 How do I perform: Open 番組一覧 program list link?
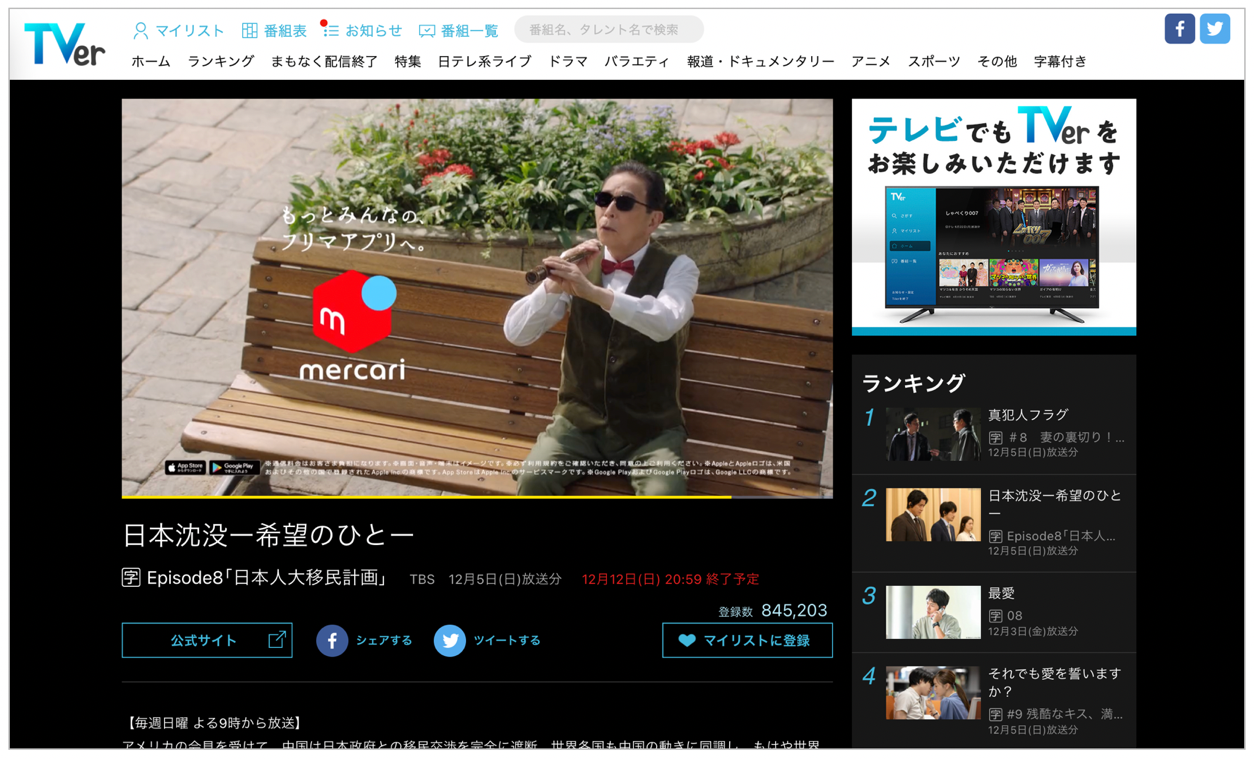[x=458, y=31]
